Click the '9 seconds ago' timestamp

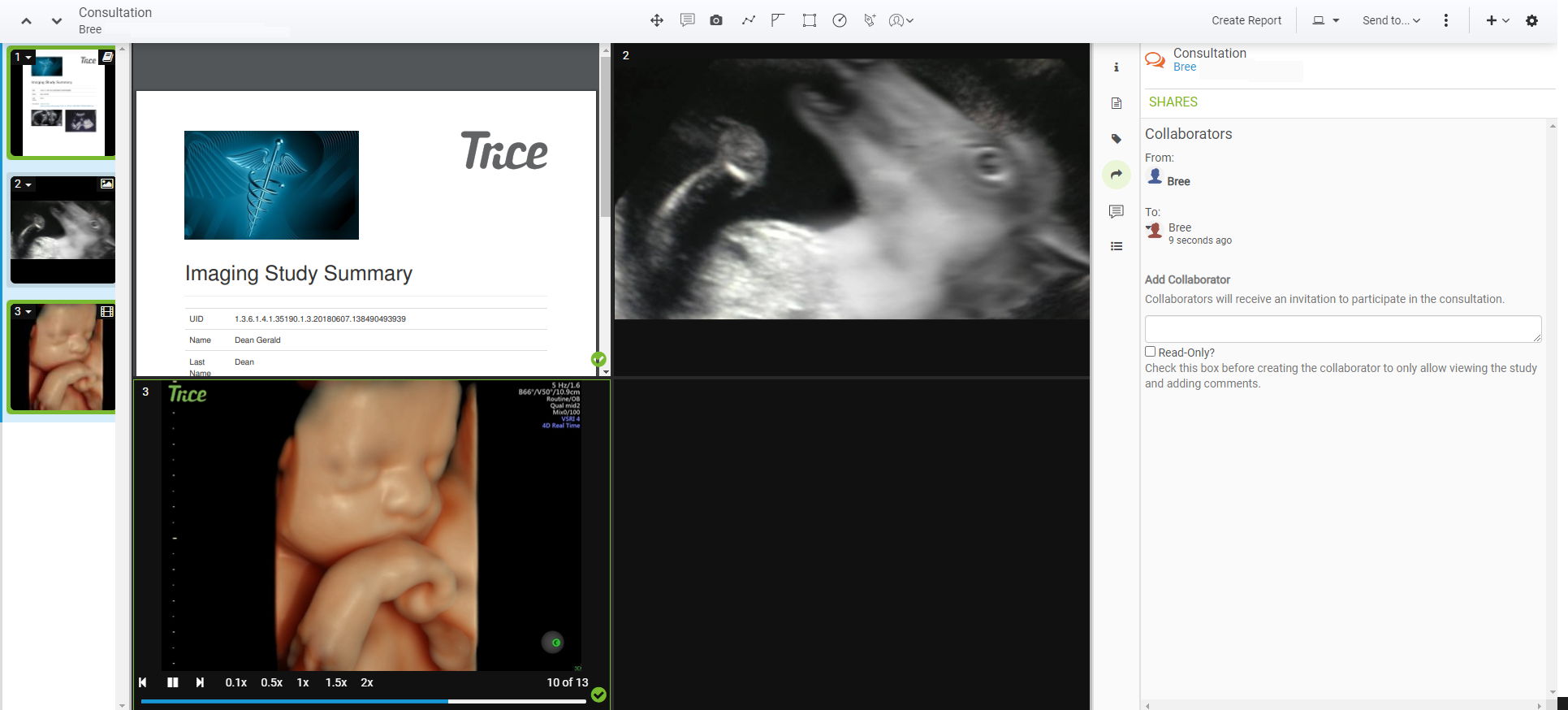coord(1200,240)
